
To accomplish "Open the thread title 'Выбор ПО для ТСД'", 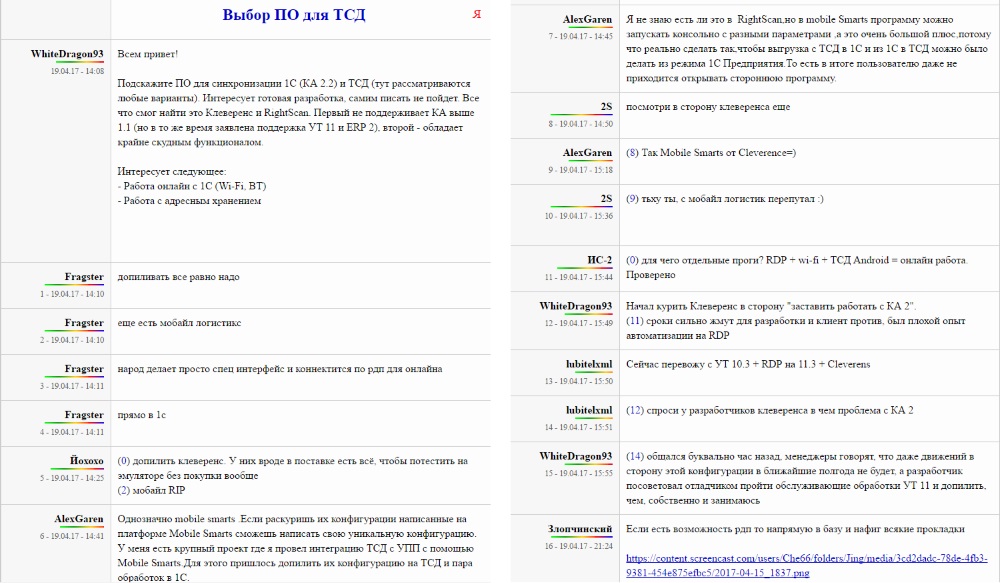I will point(294,15).
